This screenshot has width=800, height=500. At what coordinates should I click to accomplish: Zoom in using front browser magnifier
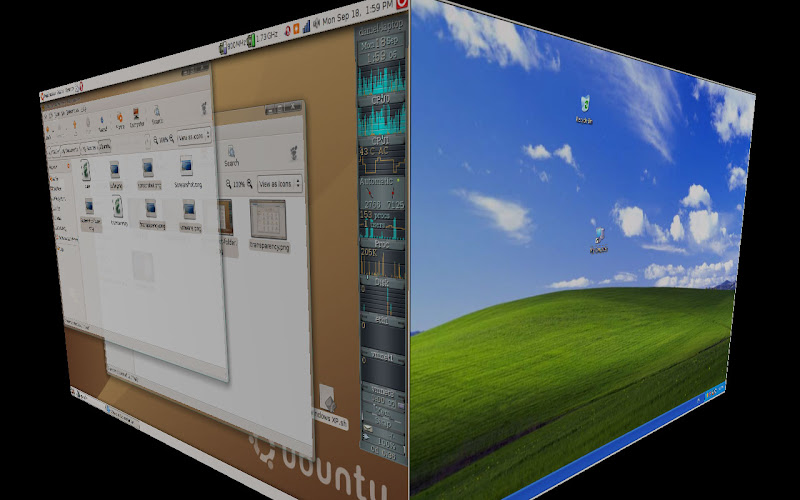point(172,138)
